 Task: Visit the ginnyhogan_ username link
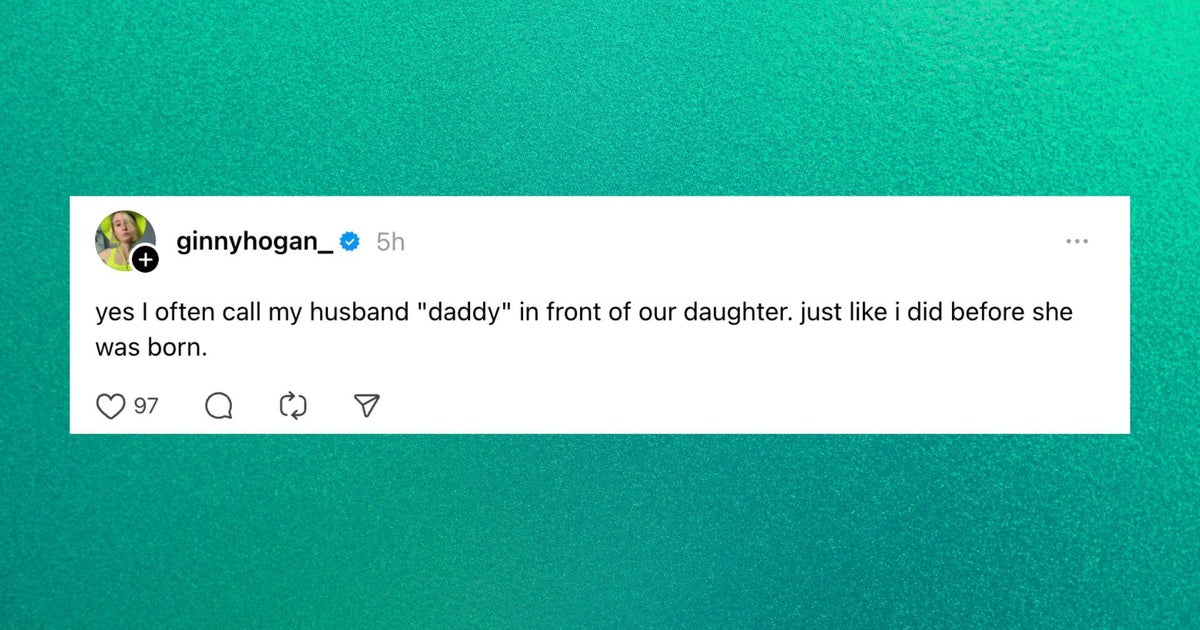coord(254,242)
